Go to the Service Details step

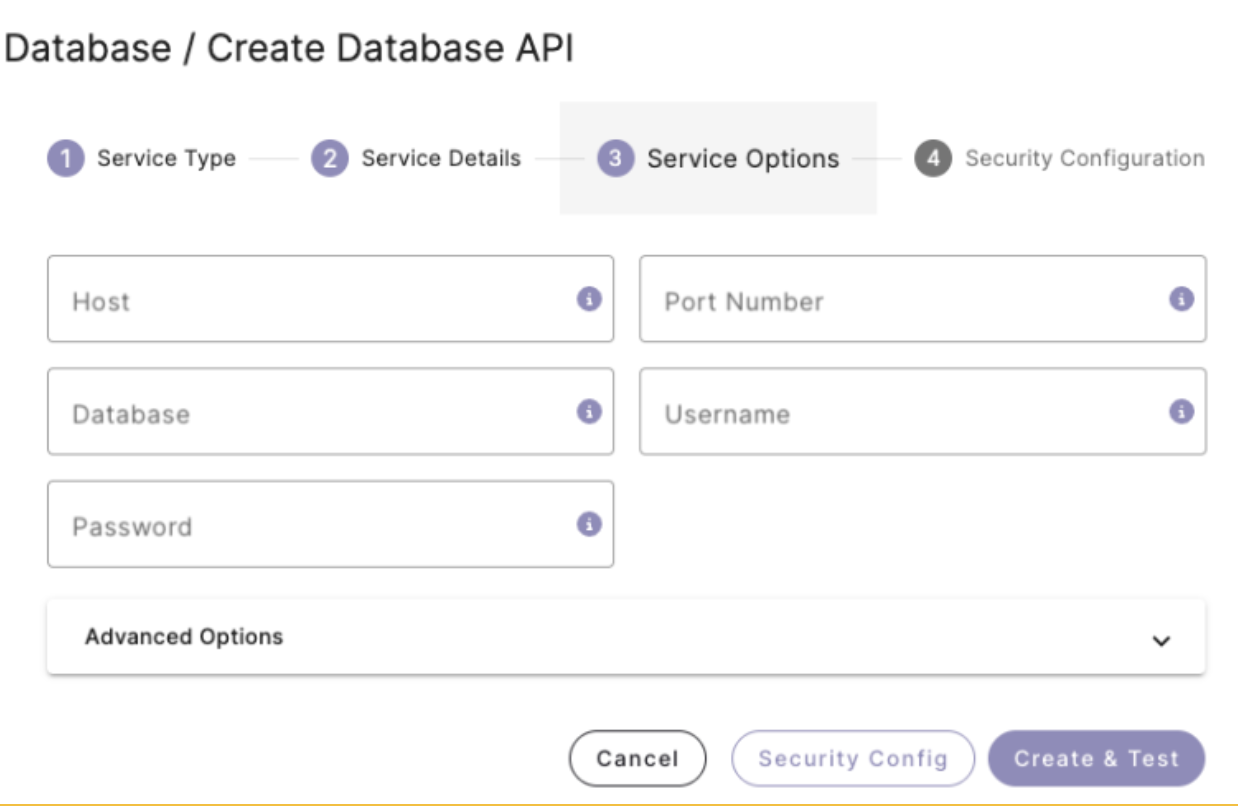click(x=441, y=158)
